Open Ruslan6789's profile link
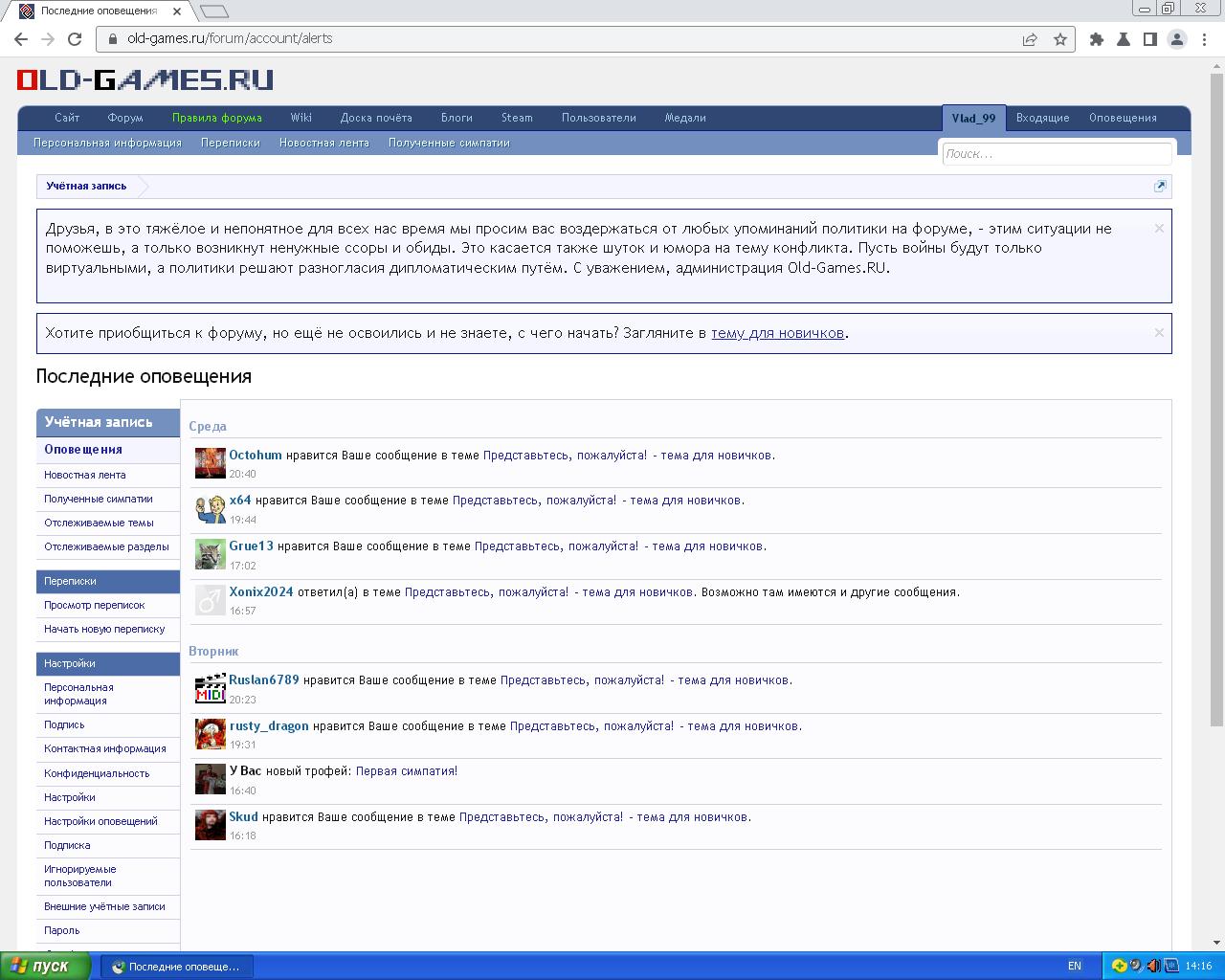Image resolution: width=1225 pixels, height=980 pixels. coord(264,679)
